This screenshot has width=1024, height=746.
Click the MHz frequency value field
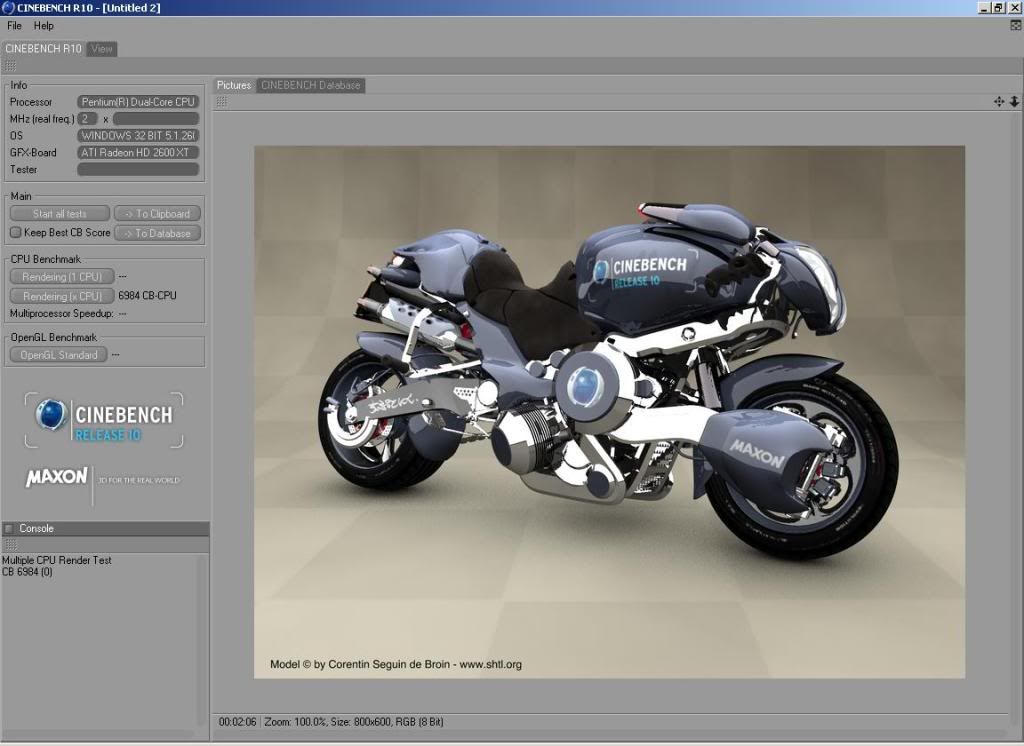tap(156, 119)
